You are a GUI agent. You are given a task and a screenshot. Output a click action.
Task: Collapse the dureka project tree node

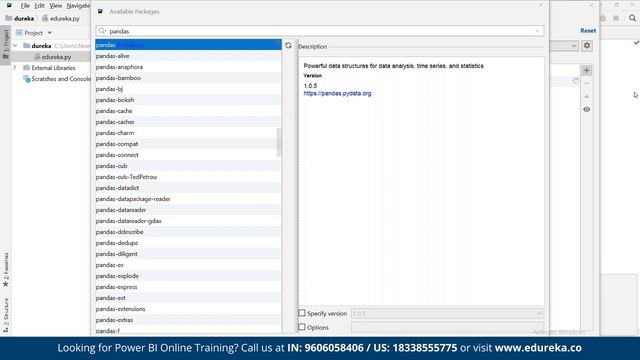click(x=16, y=46)
